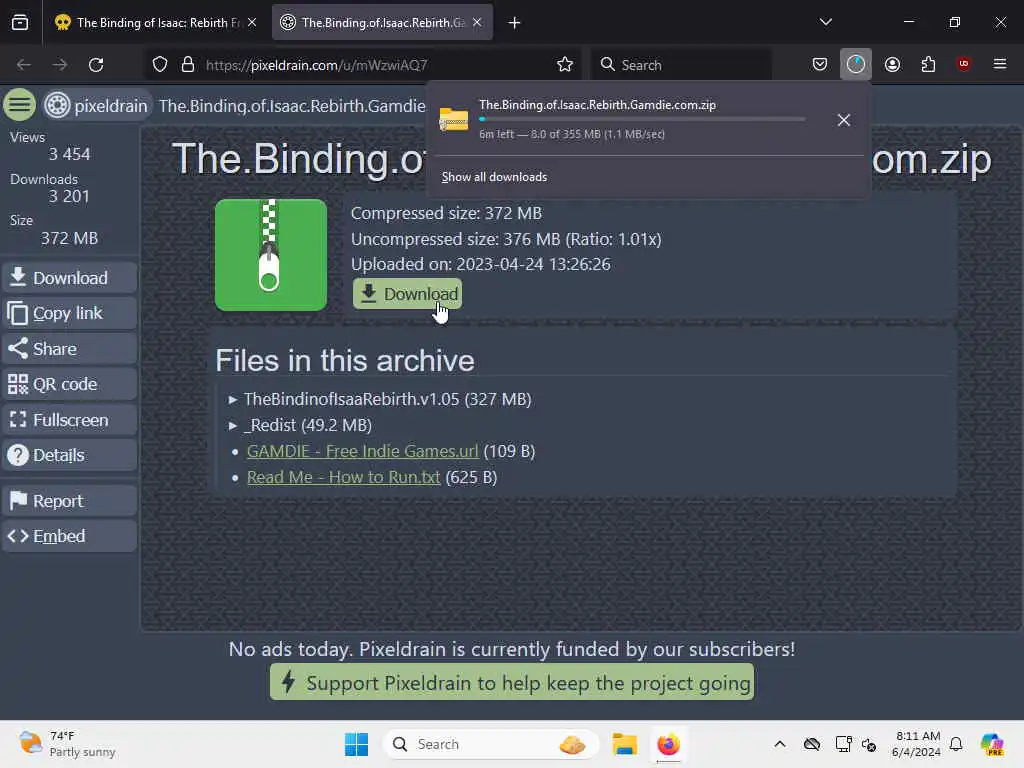Open Firefox View icon
1024x768 pixels.
[20, 22]
